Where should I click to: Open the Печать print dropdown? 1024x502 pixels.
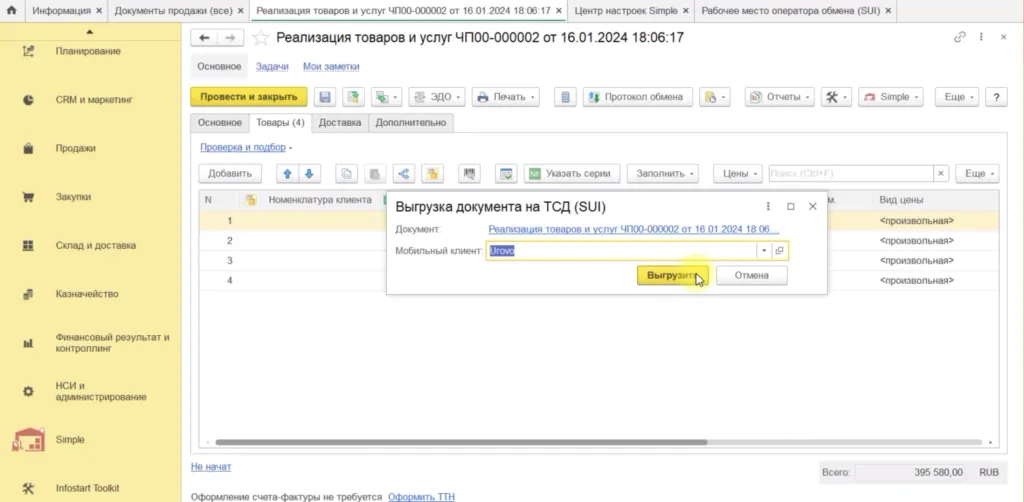(x=505, y=97)
